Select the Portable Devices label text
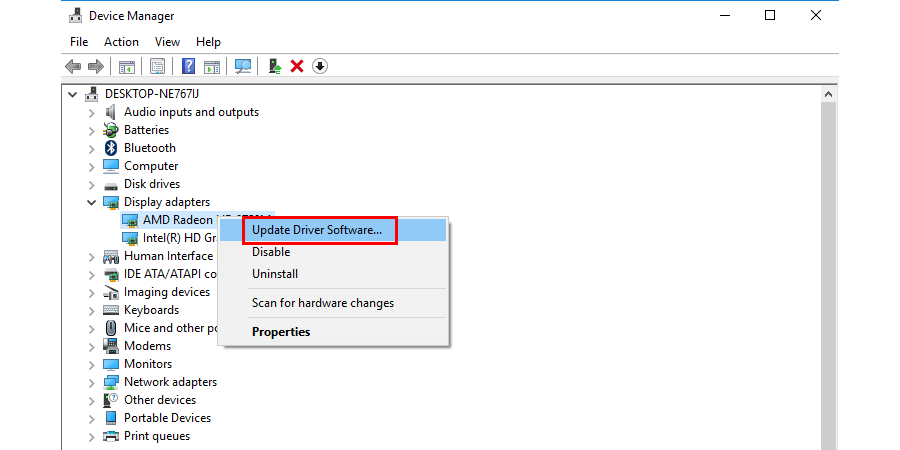The image size is (900, 450). (x=168, y=418)
